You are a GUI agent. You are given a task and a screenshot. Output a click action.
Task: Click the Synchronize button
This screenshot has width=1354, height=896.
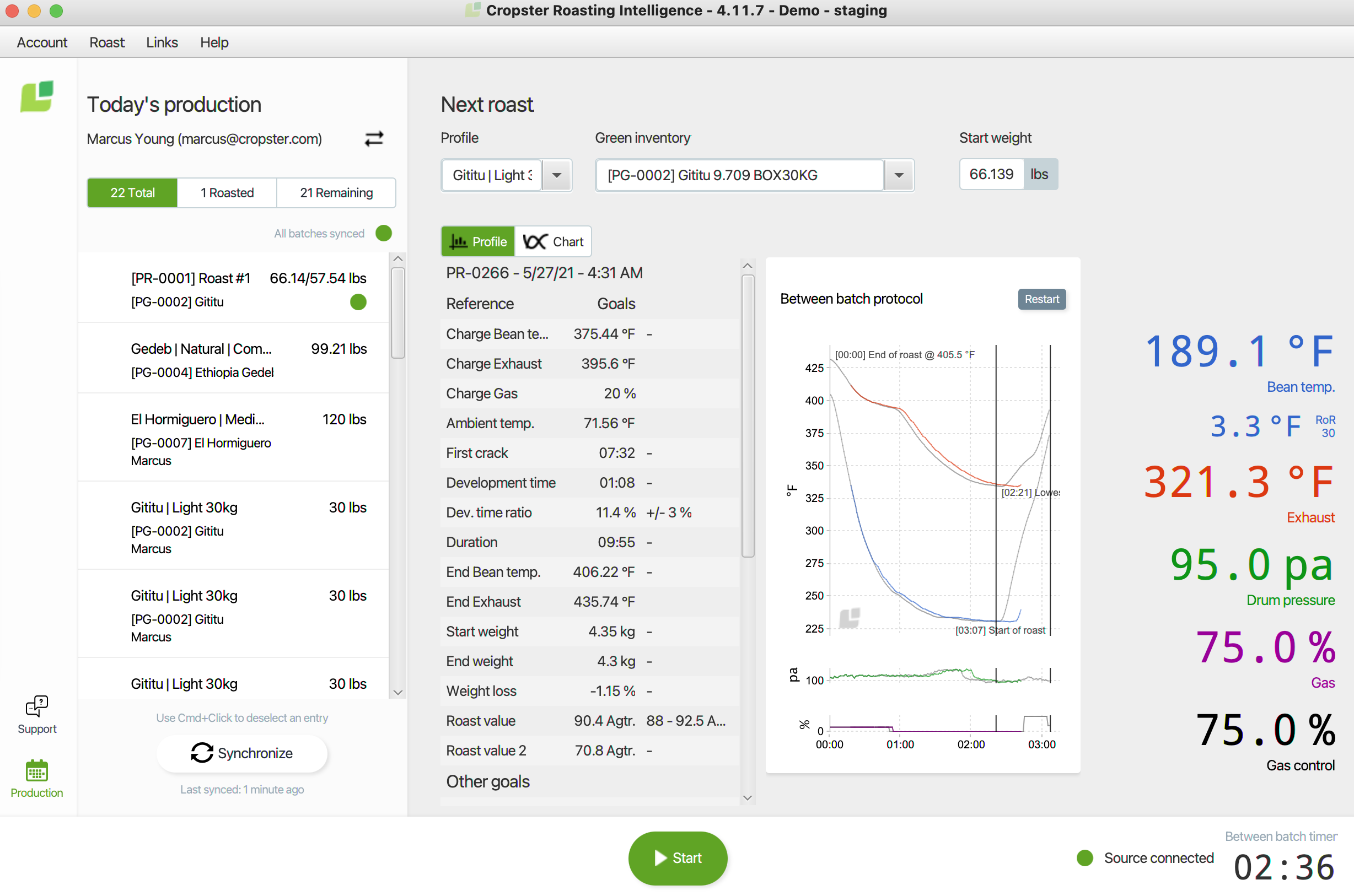(x=242, y=753)
